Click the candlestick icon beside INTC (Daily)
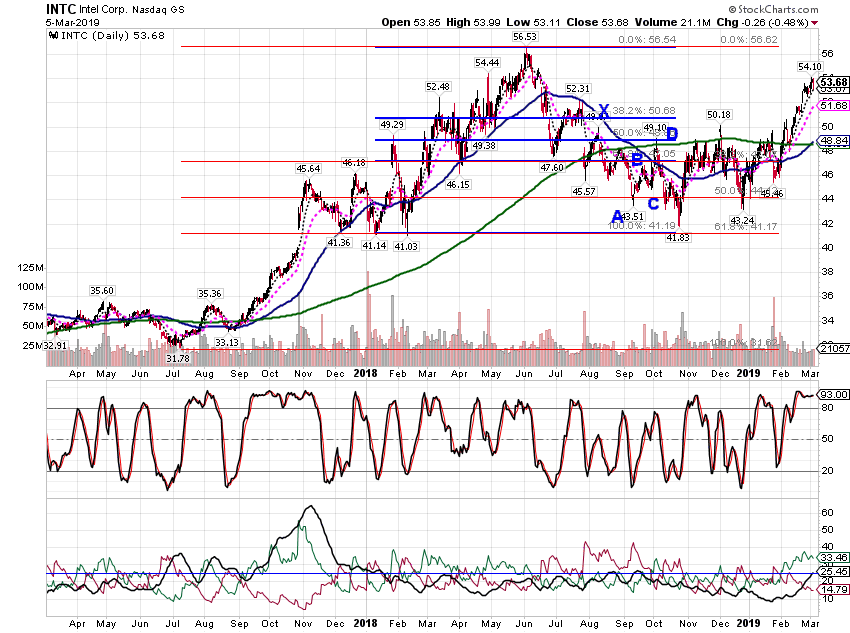Viewport: 850px width, 633px height. (x=53, y=36)
